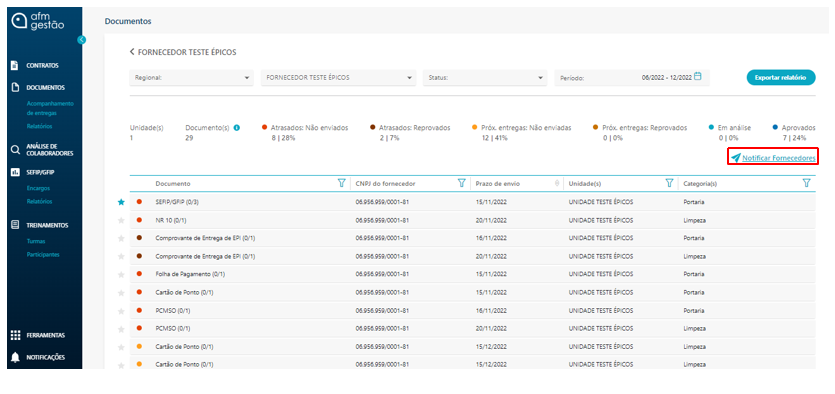This screenshot has width=835, height=394.
Task: Unfavorite the SEFIP/GFIP (0/3) row star
Action: coord(121,202)
